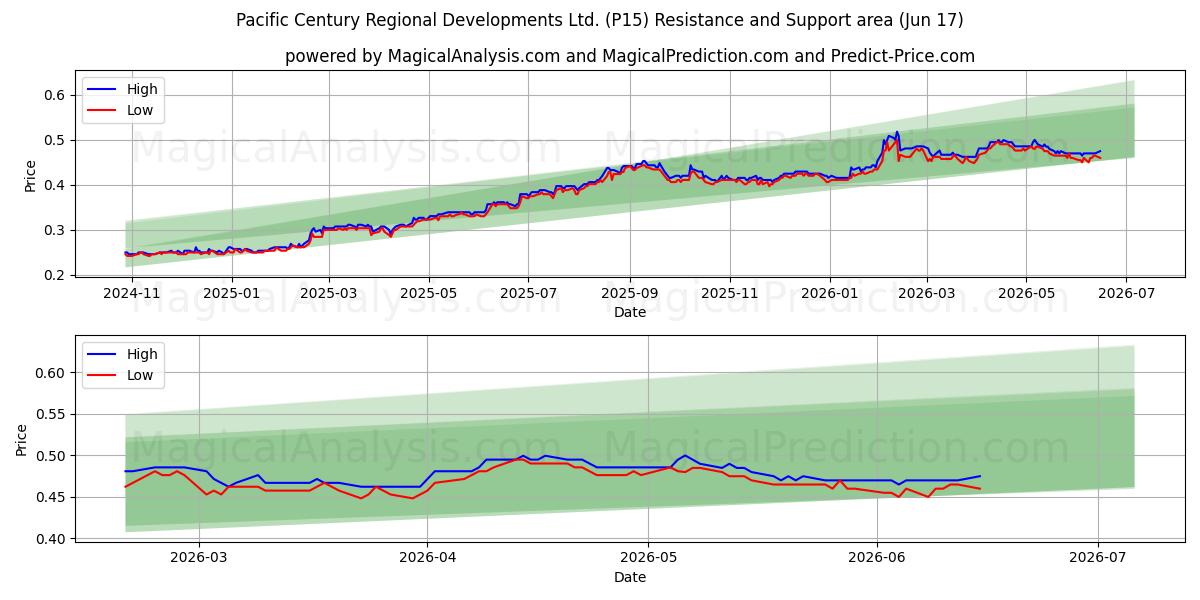Click the 2025-05 date label on top chart
Screen dimensions: 1200x600
coord(429,293)
